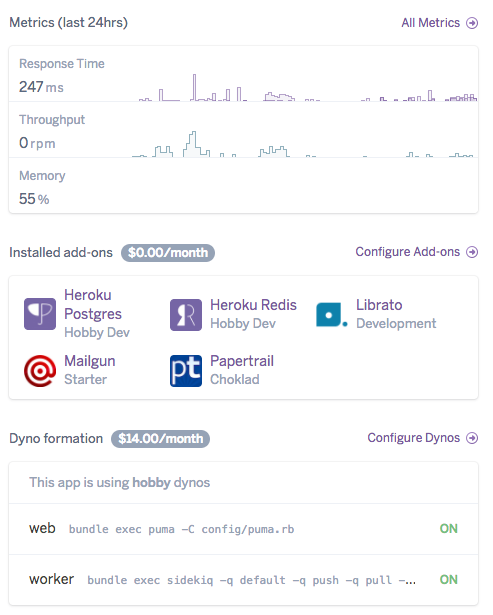Click the Response Time sparkline chart
This screenshot has height=615, width=493.
[308, 87]
